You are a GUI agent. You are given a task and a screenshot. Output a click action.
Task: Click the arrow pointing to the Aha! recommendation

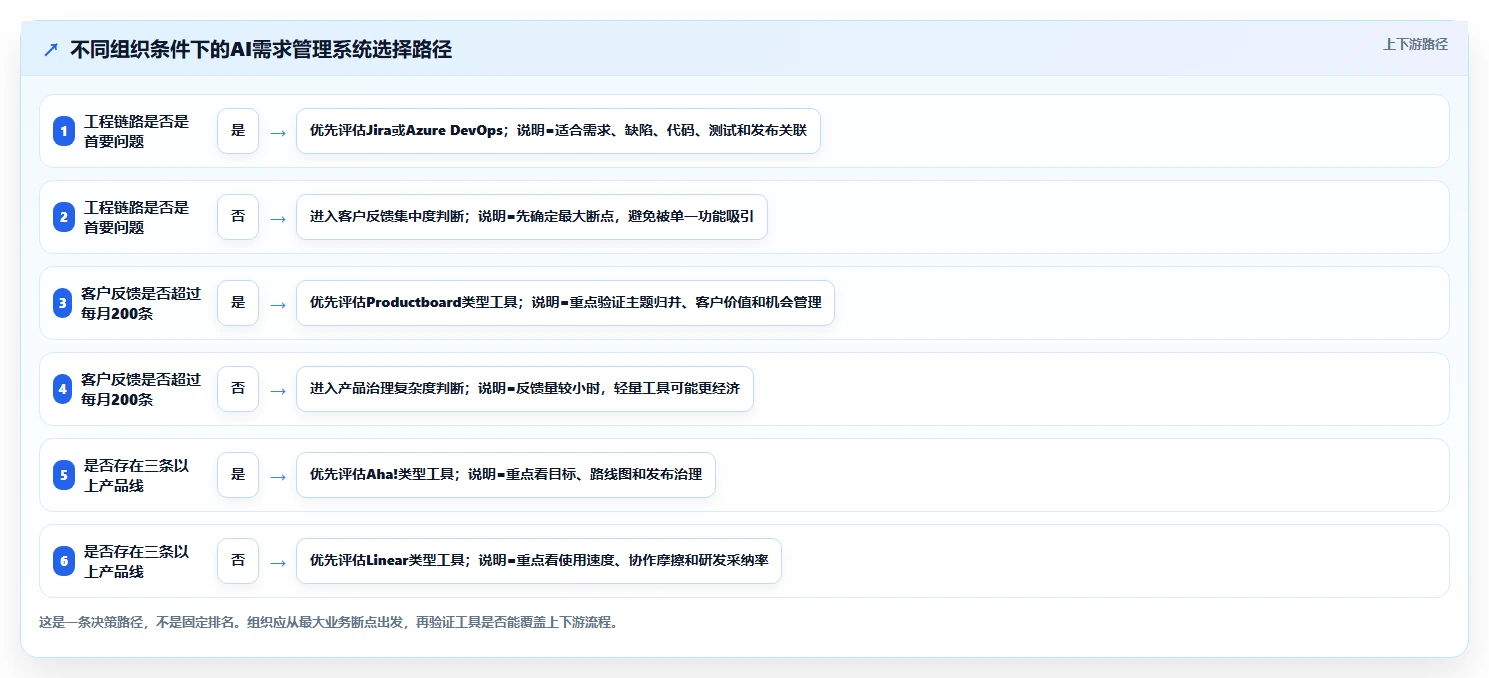pyautogui.click(x=278, y=476)
